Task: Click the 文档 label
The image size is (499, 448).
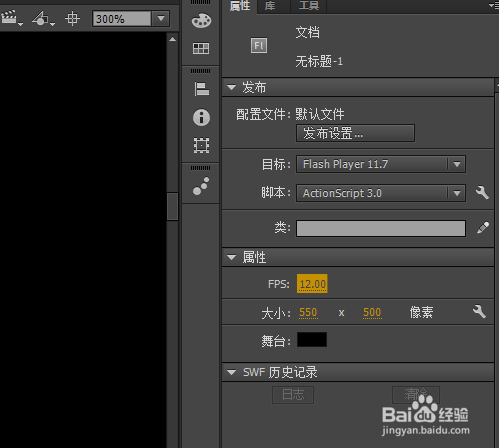Action: (307, 32)
